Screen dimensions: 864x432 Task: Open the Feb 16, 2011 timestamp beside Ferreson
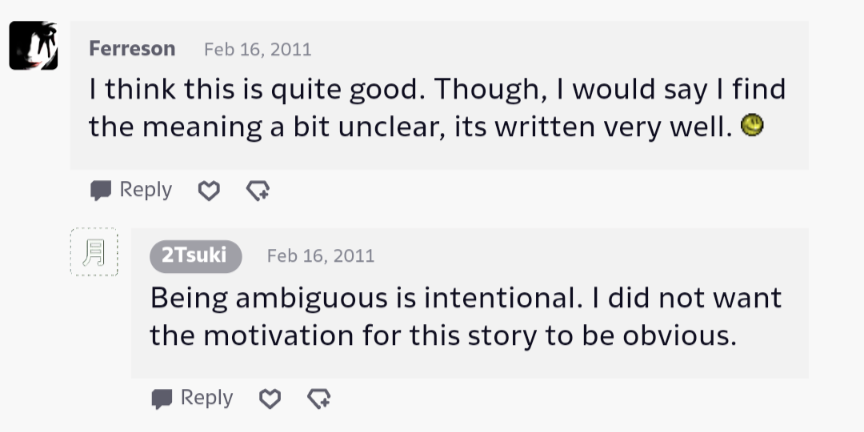click(x=257, y=49)
